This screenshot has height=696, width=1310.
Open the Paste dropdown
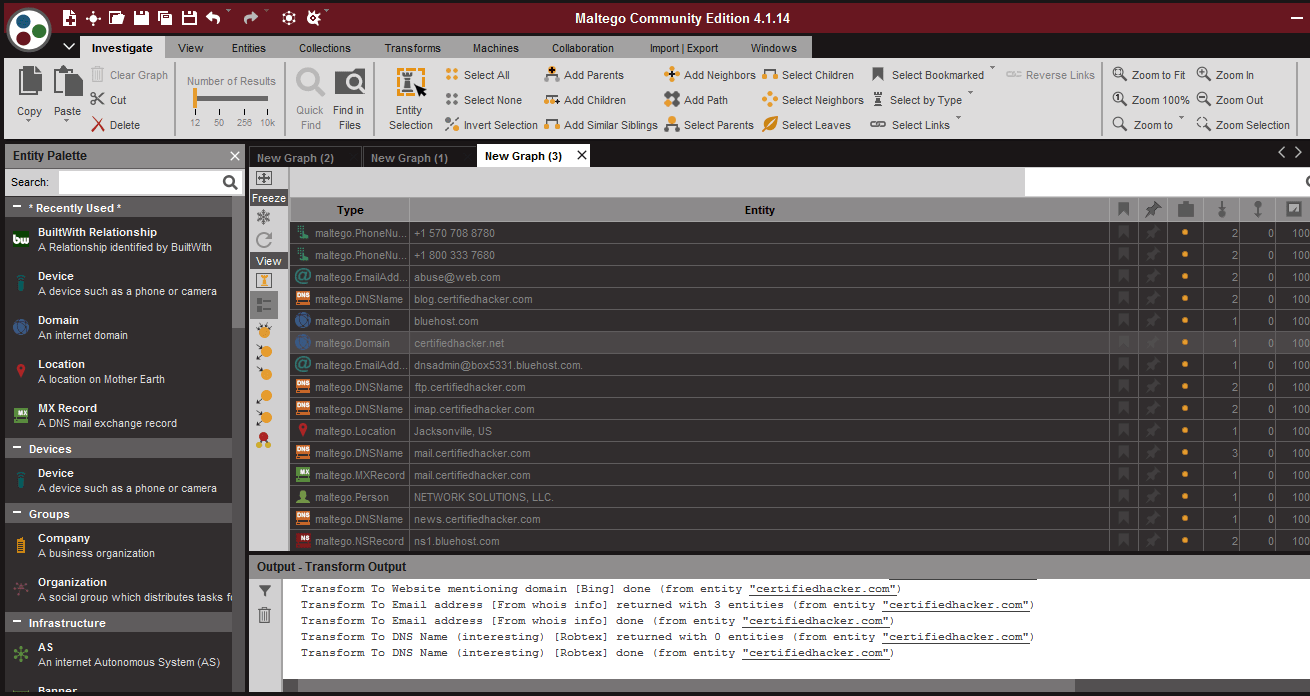point(68,123)
